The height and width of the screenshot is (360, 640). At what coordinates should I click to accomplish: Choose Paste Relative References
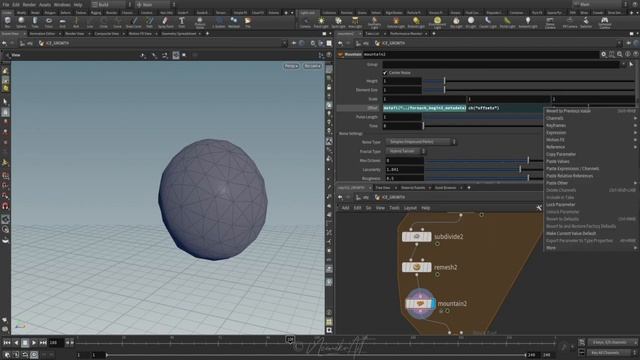pos(569,176)
